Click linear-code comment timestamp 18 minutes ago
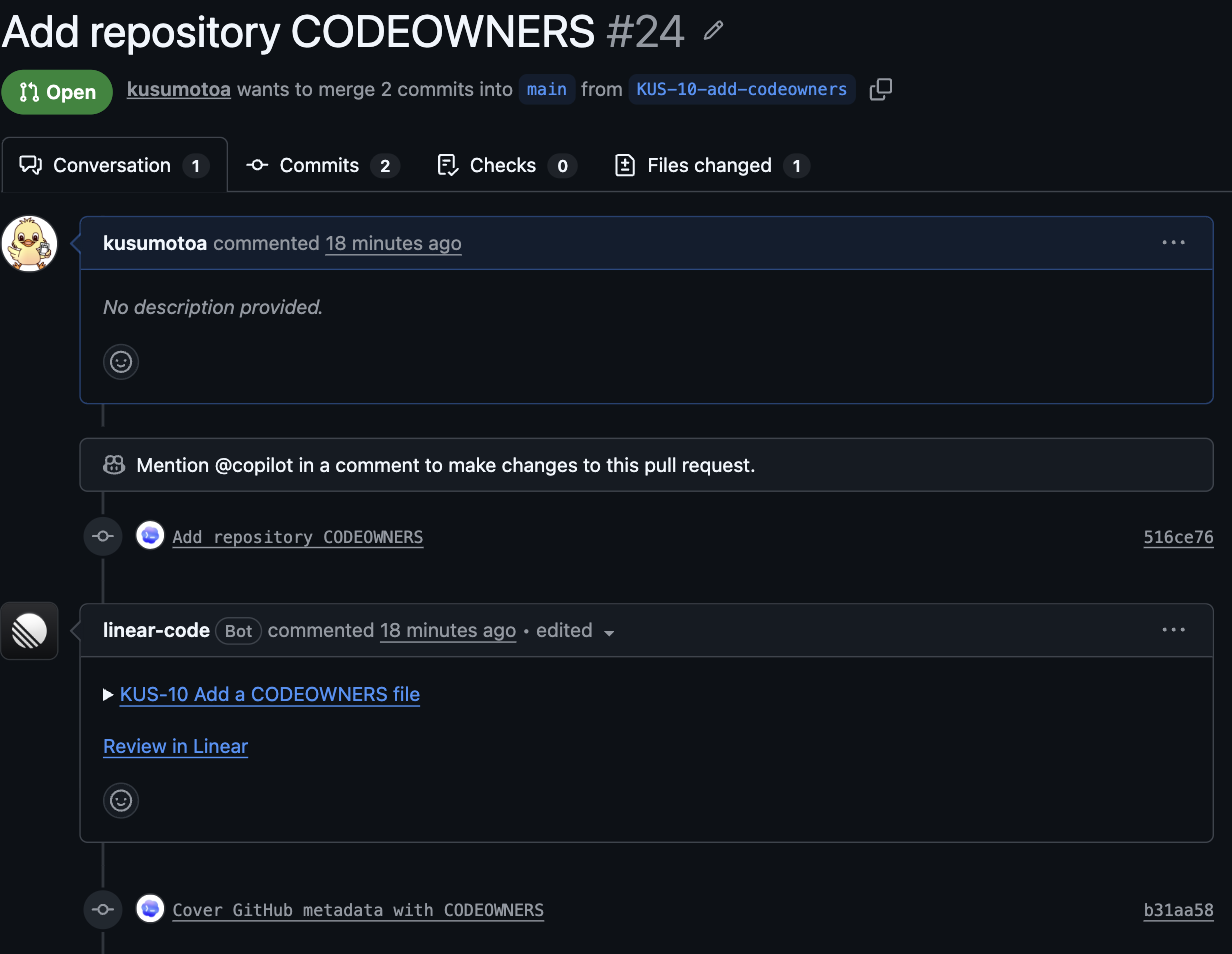This screenshot has height=954, width=1232. pyautogui.click(x=448, y=630)
